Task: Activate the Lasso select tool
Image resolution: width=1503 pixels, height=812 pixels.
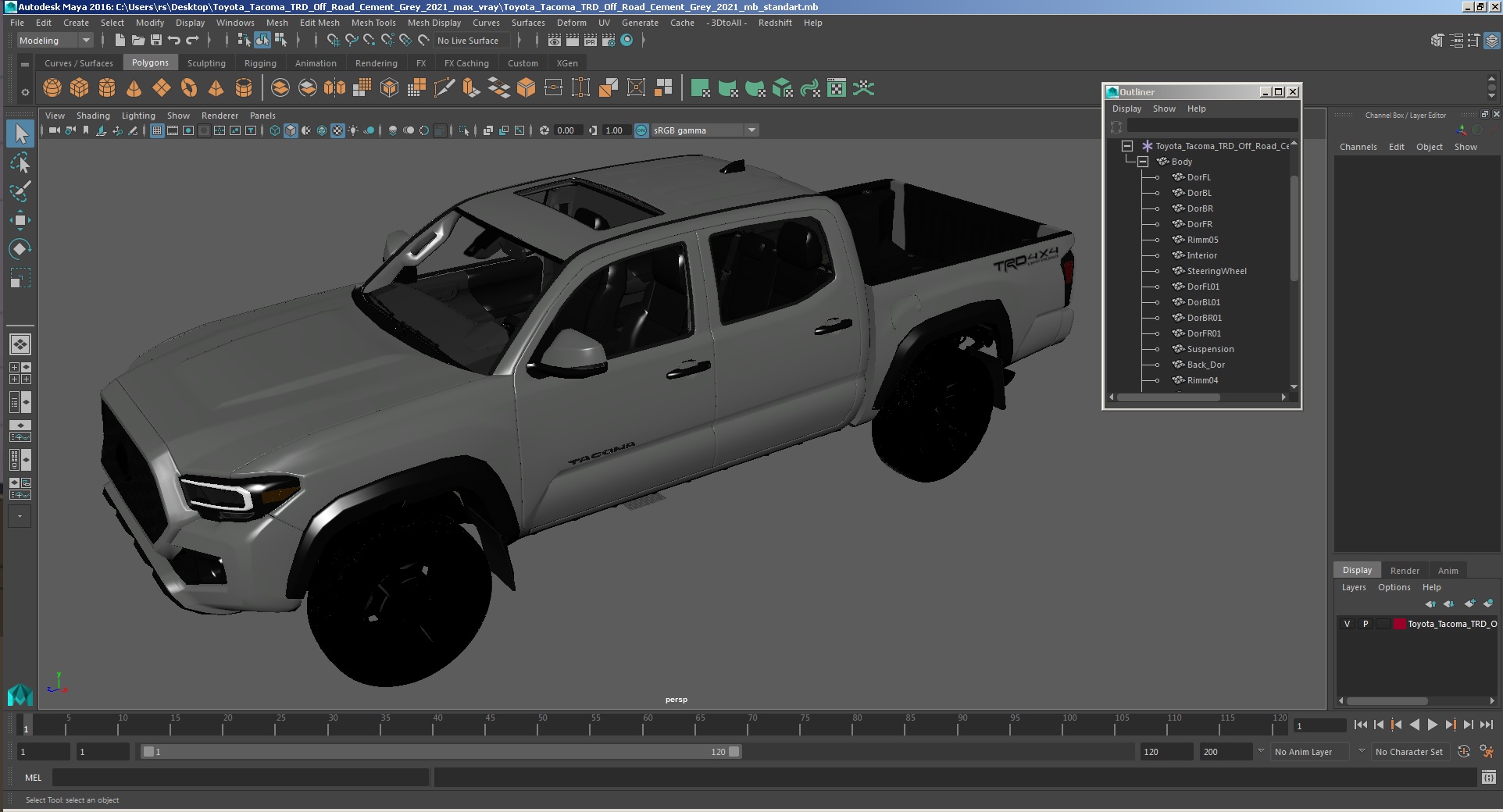Action: (20, 162)
